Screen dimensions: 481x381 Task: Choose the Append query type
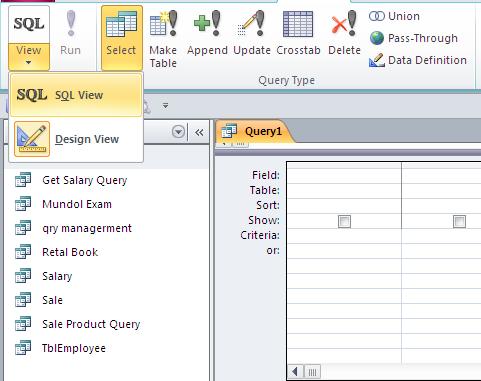tap(207, 33)
